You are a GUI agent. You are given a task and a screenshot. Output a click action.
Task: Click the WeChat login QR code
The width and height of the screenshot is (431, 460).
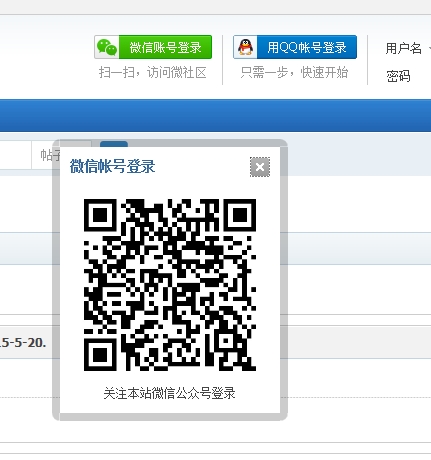tap(170, 285)
